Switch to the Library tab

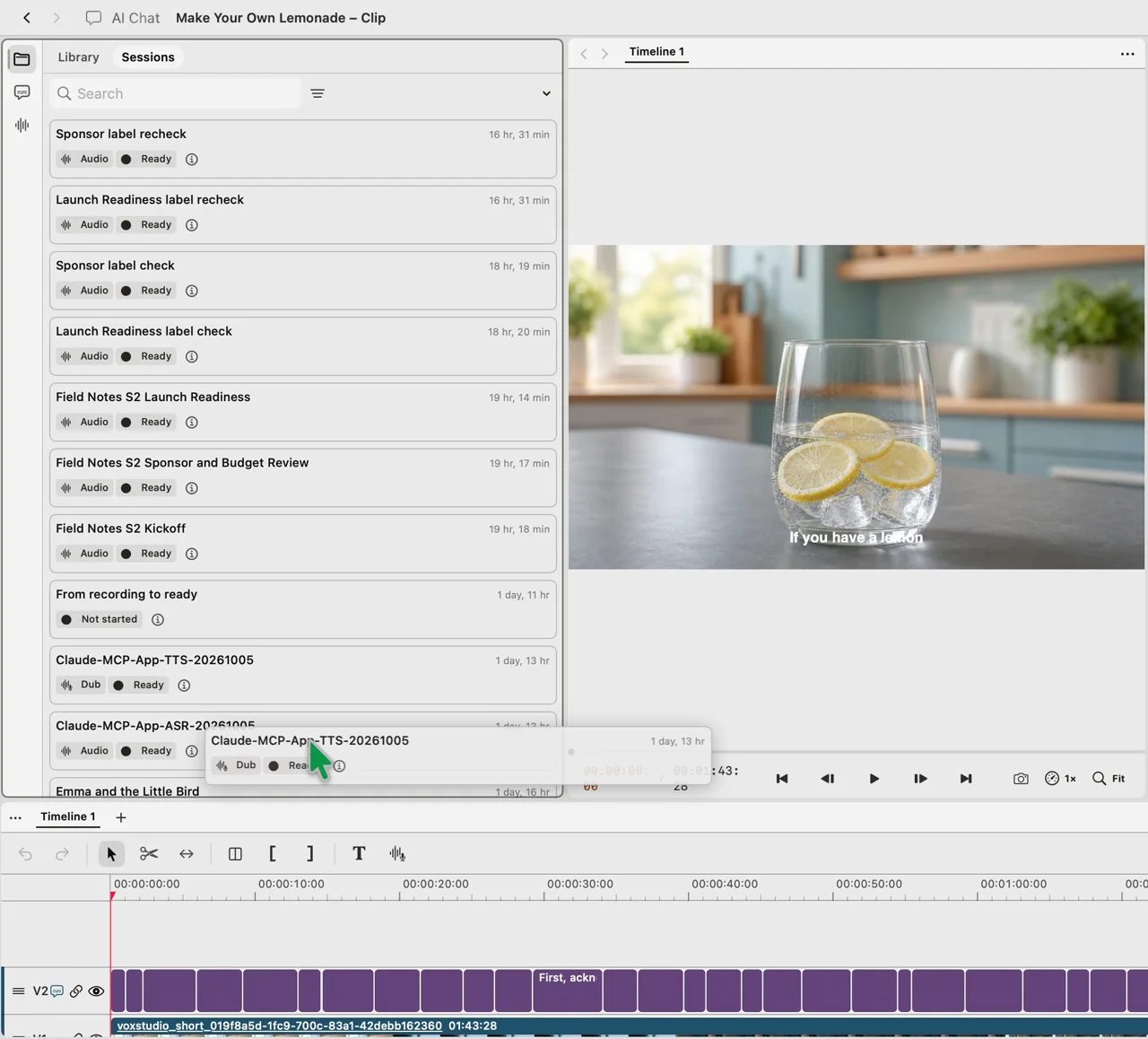[x=78, y=57]
